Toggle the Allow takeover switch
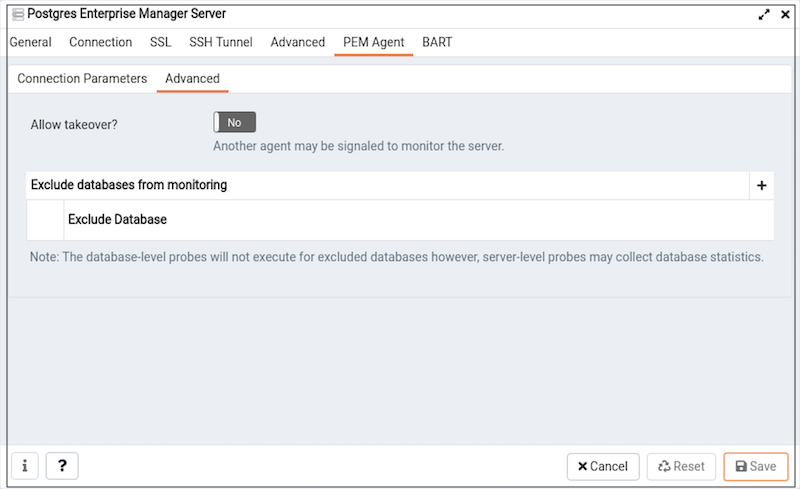Image resolution: width=800 pixels, height=489 pixels. pyautogui.click(x=235, y=123)
